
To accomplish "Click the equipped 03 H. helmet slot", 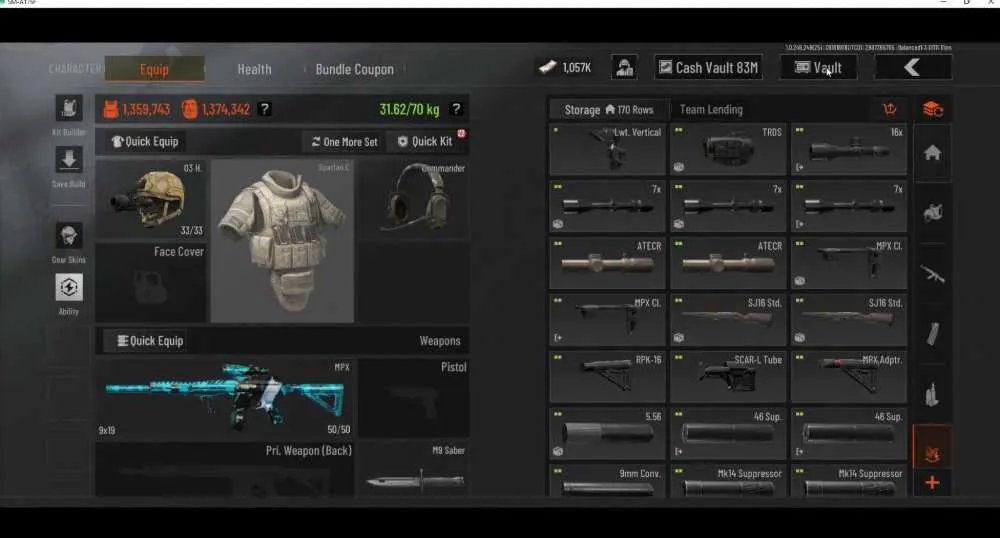I will (151, 199).
